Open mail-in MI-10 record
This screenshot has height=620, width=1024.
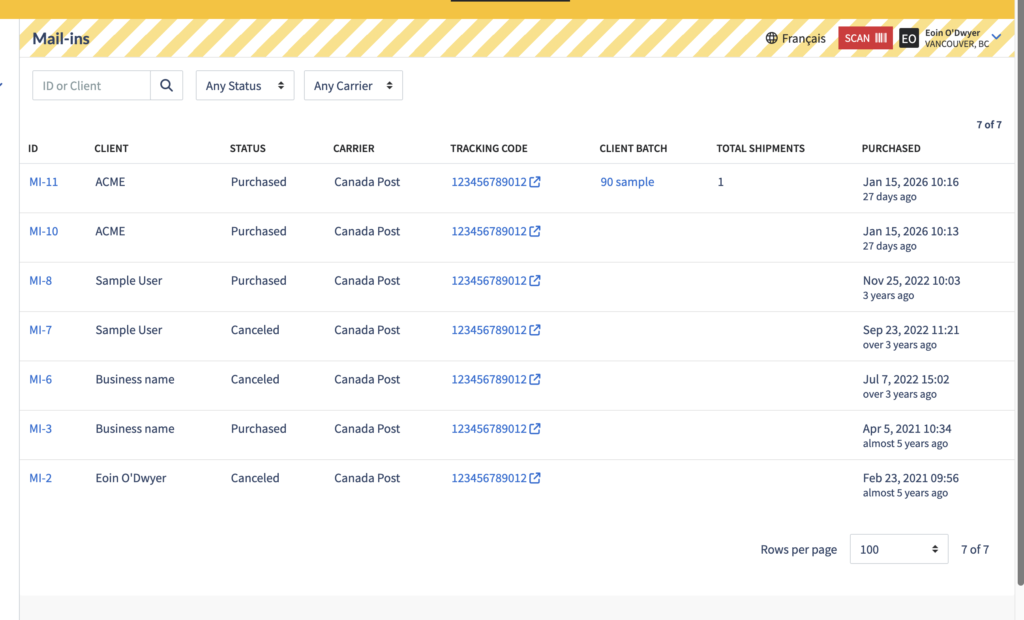pos(43,231)
